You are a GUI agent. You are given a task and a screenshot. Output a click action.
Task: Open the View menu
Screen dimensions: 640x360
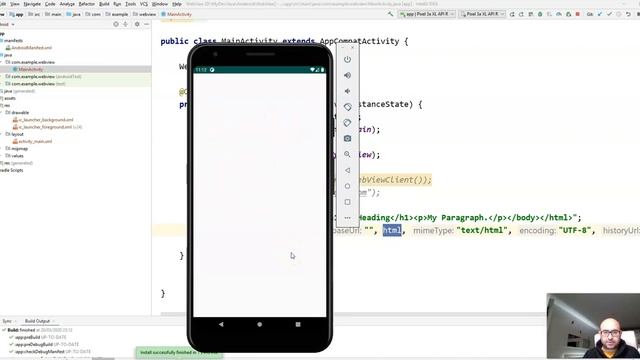coord(14,4)
